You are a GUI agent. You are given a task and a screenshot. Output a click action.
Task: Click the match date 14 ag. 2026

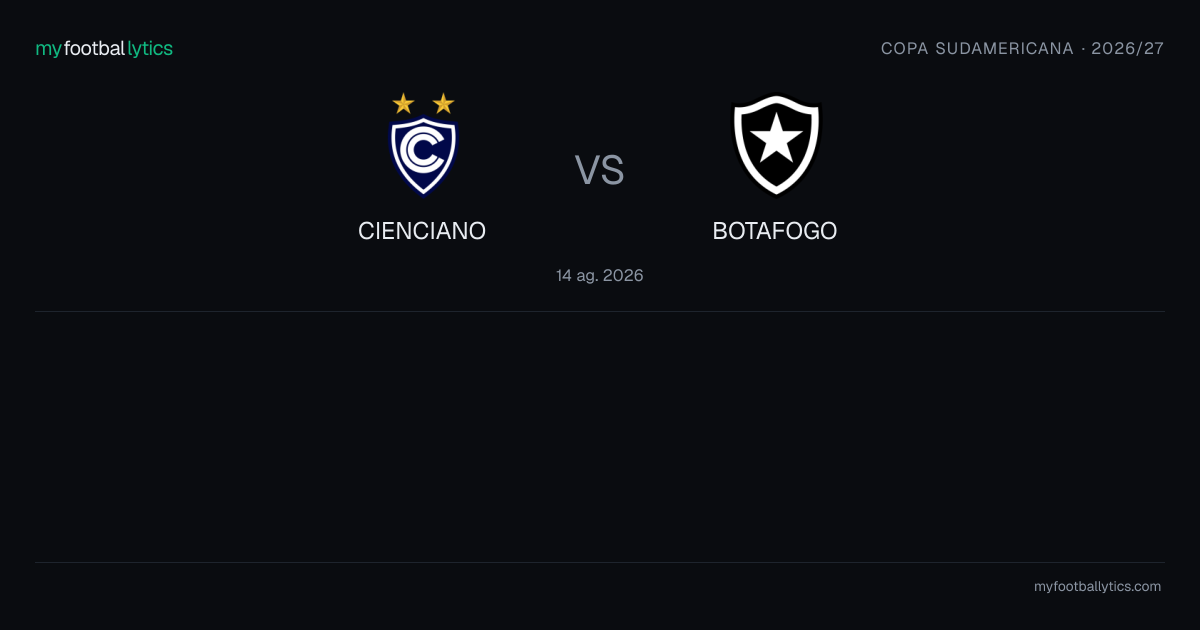[600, 275]
